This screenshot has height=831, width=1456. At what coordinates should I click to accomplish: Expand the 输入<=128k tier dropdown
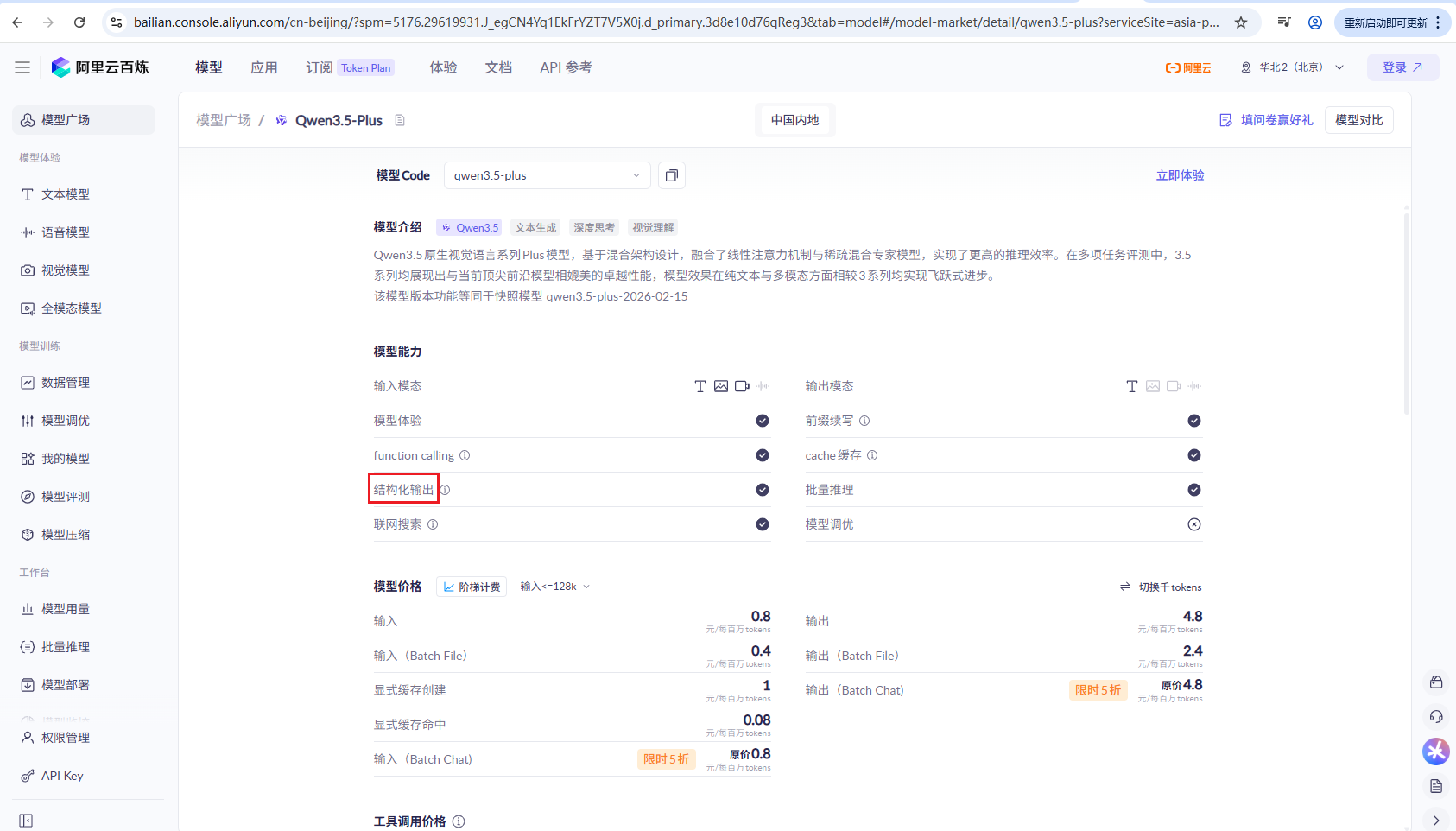click(555, 587)
